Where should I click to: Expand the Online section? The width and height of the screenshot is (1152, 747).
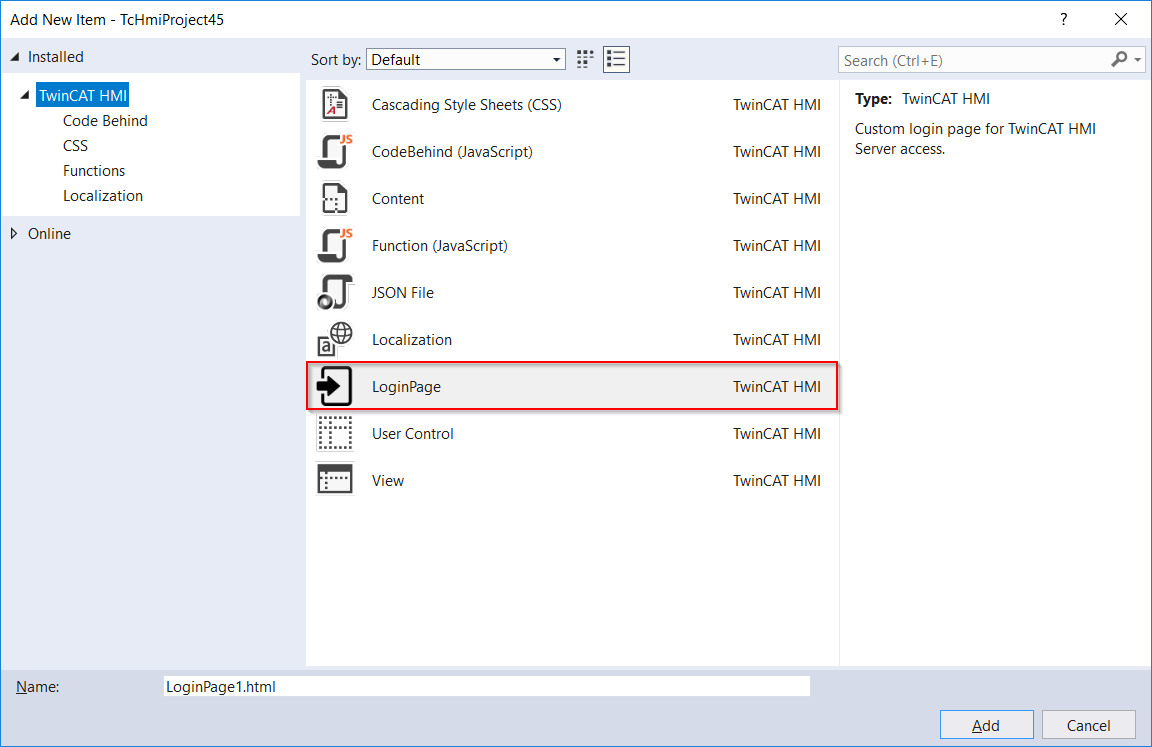point(14,234)
